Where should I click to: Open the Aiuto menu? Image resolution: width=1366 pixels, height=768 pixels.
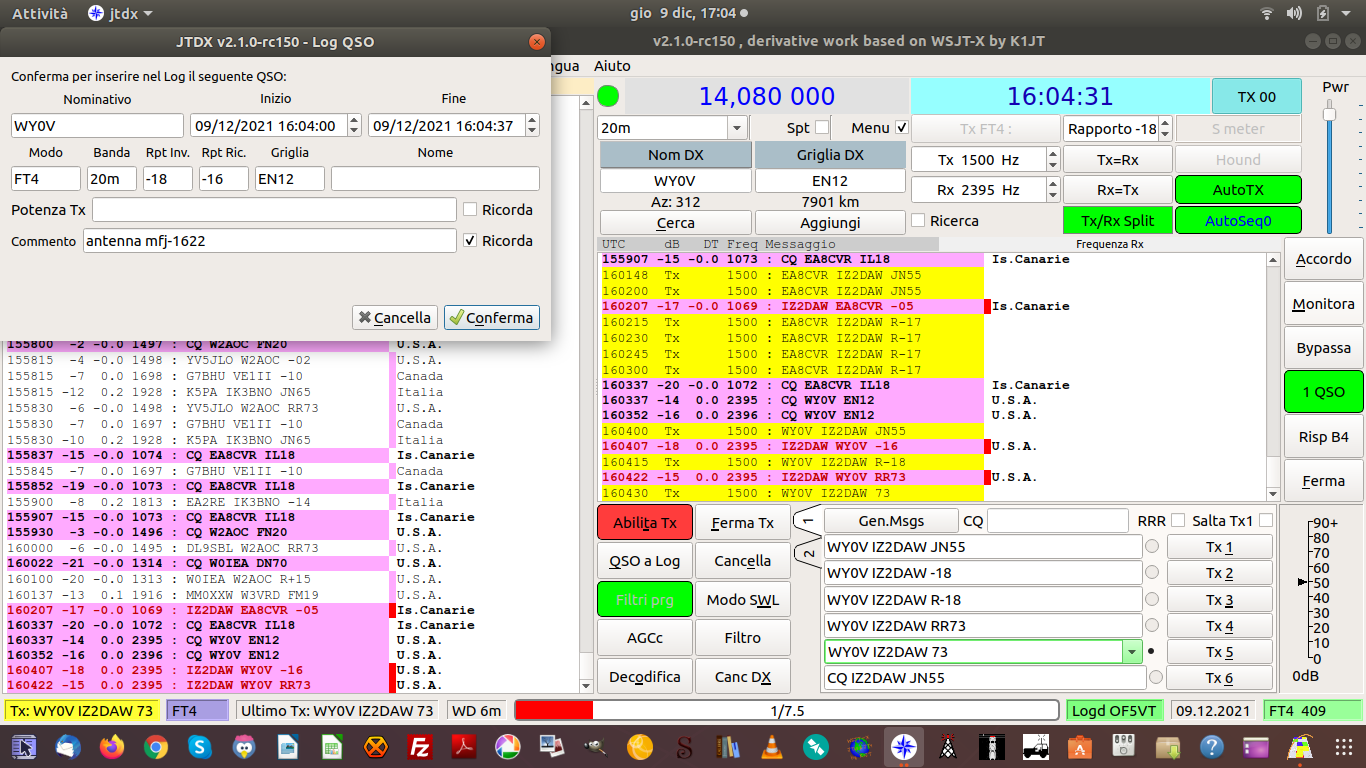(x=612, y=65)
